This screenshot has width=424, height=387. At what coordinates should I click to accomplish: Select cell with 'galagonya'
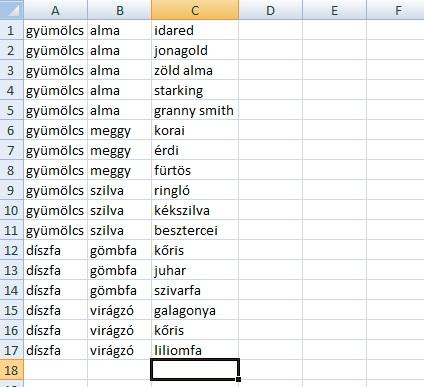(x=195, y=310)
